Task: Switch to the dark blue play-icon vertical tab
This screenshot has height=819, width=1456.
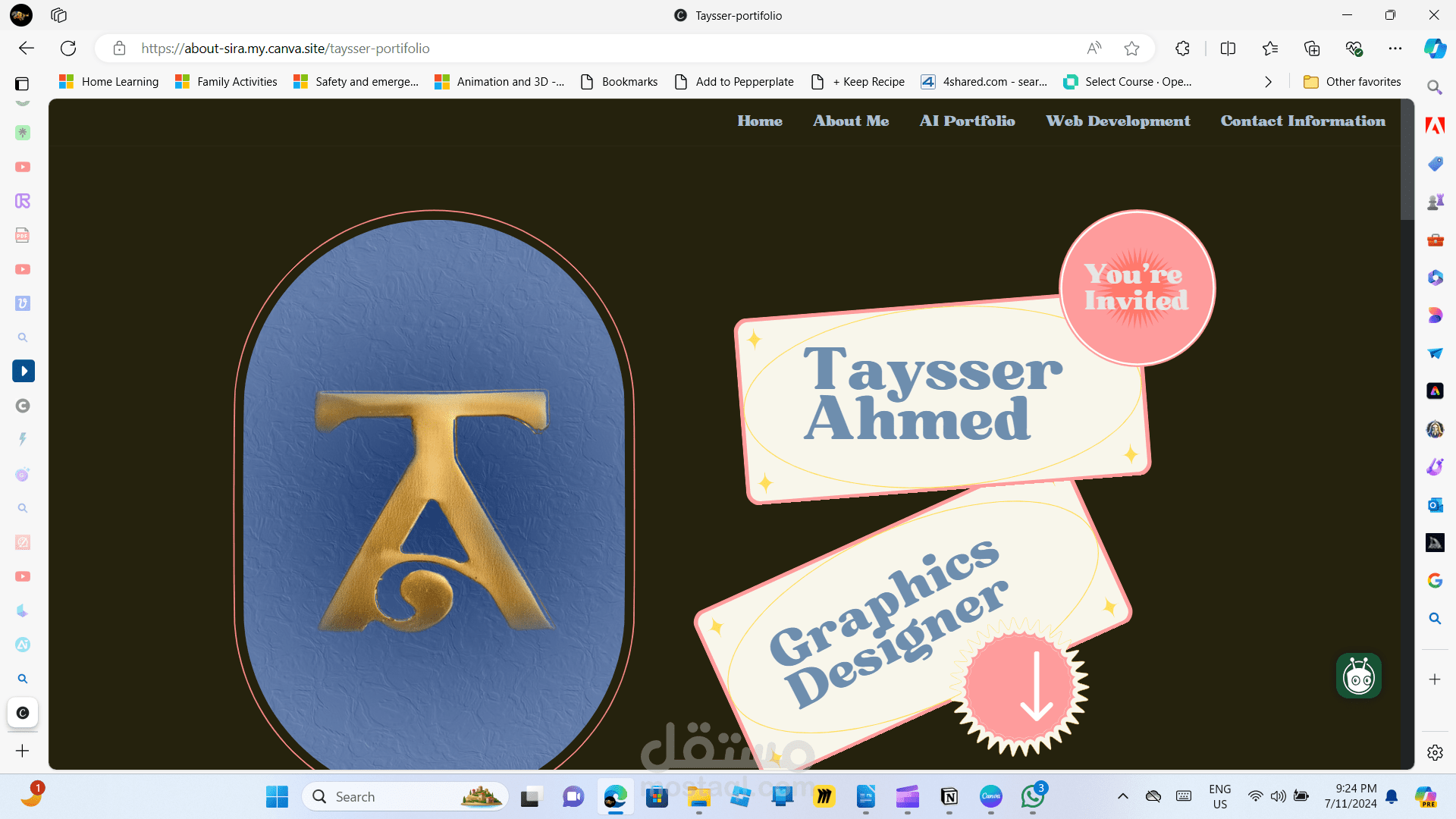Action: [23, 372]
